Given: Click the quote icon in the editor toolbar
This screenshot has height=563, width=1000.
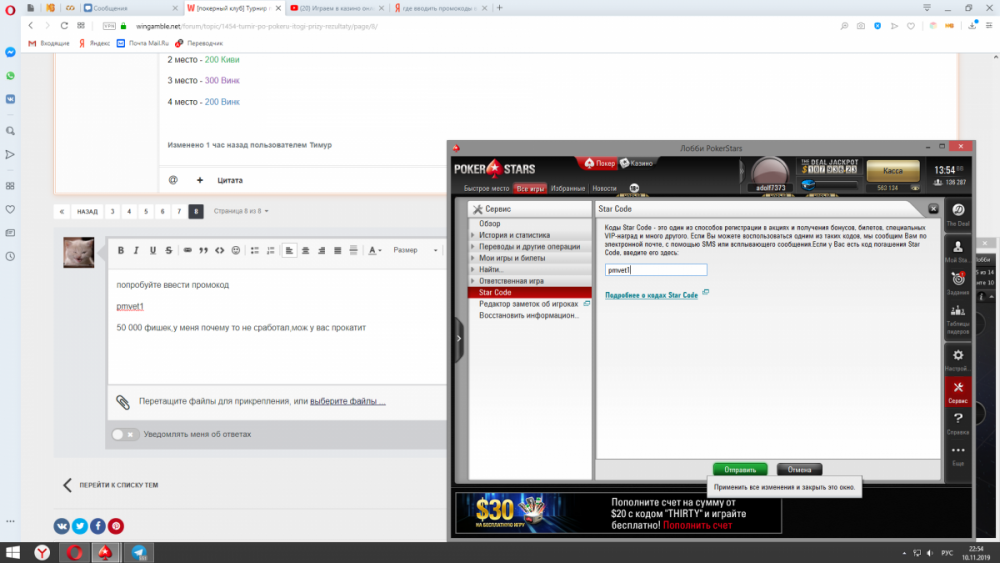Looking at the screenshot, I should tap(203, 250).
